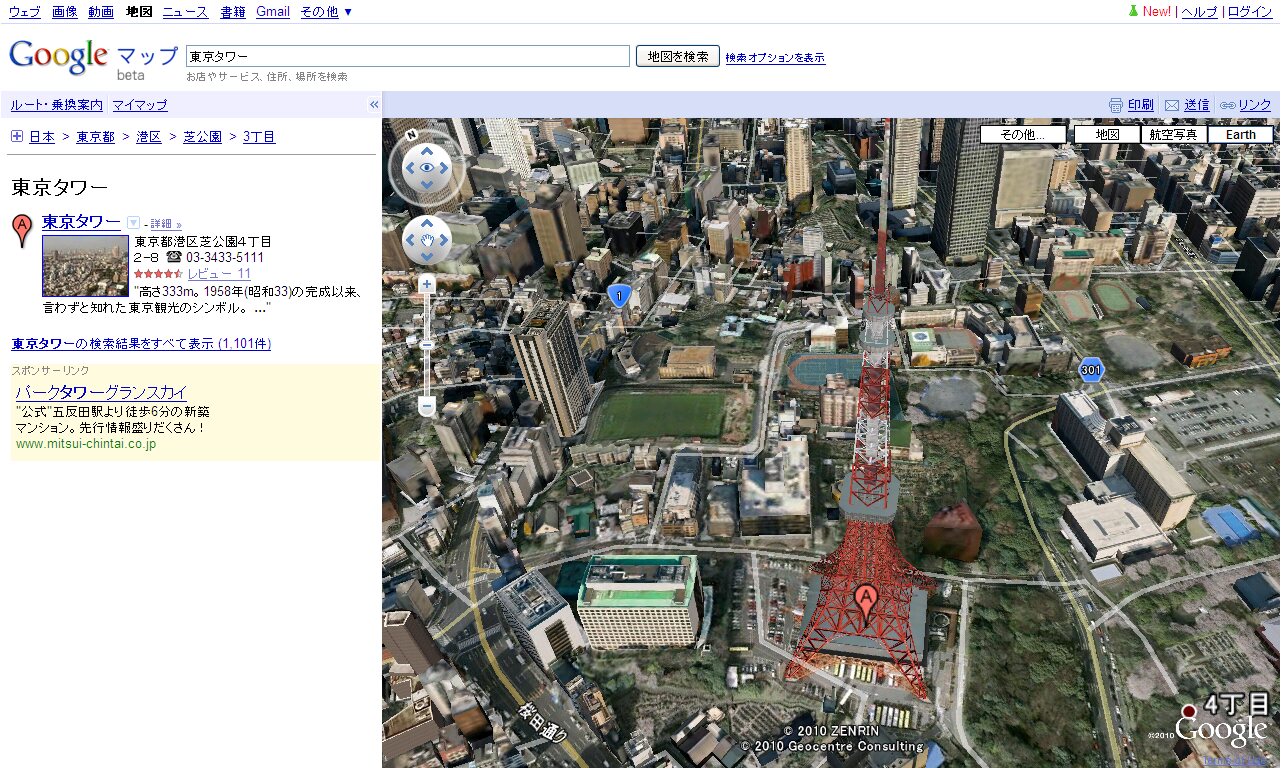This screenshot has height=768, width=1281.
Task: Click the 東京タワー search input field
Action: [x=407, y=56]
